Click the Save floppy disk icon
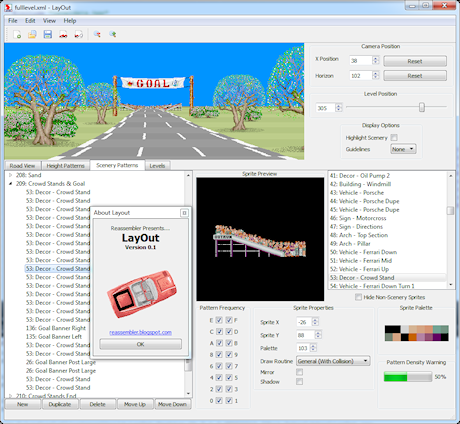Image resolution: width=460 pixels, height=424 pixels. click(x=48, y=34)
